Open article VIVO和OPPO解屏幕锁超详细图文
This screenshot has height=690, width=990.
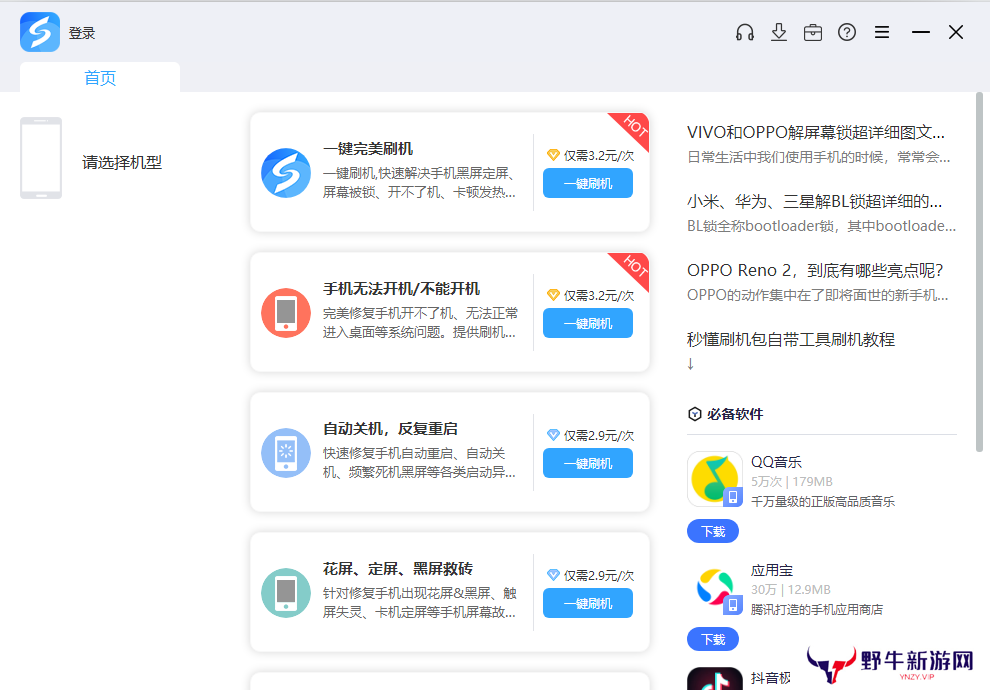816,133
